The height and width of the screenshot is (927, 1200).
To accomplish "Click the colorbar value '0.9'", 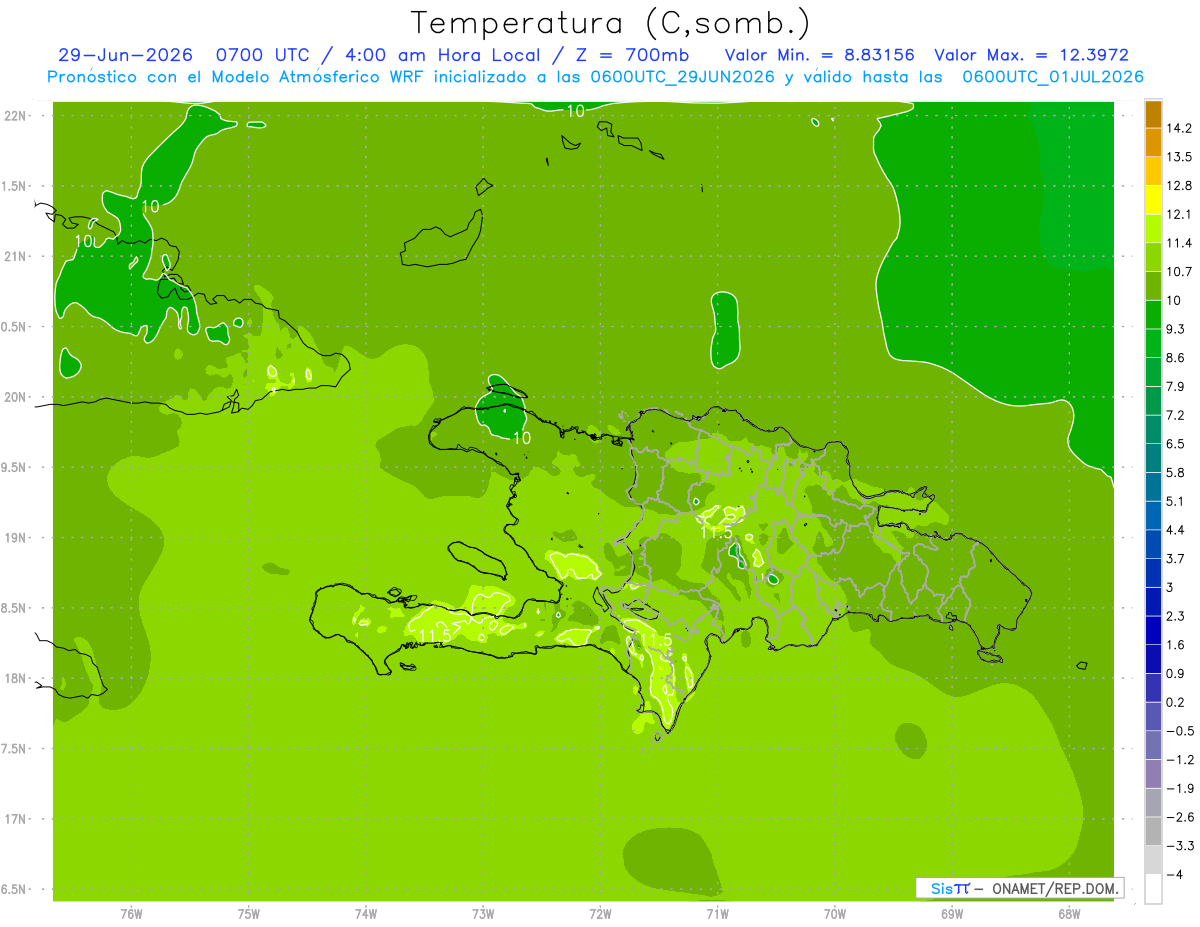I will (x=1176, y=673).
